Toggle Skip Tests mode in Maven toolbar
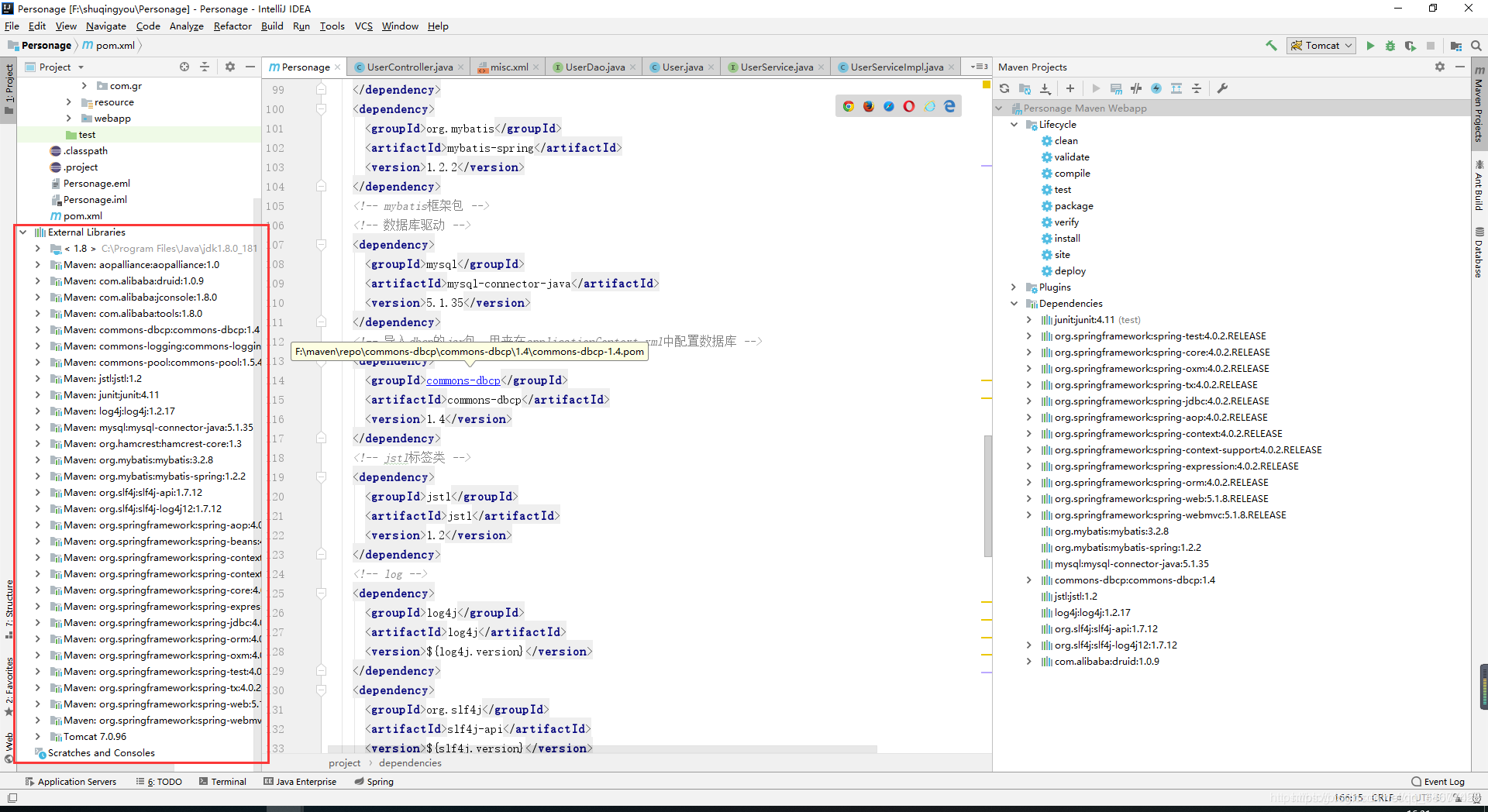The height and width of the screenshot is (812, 1488). click(1156, 88)
